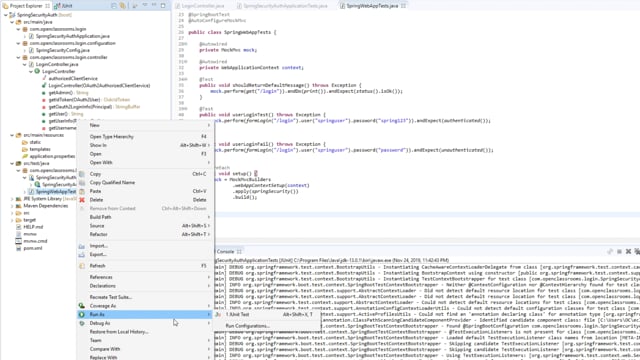Collapse the SpringSecurityAuth project node

pyautogui.click(x=6, y=15)
